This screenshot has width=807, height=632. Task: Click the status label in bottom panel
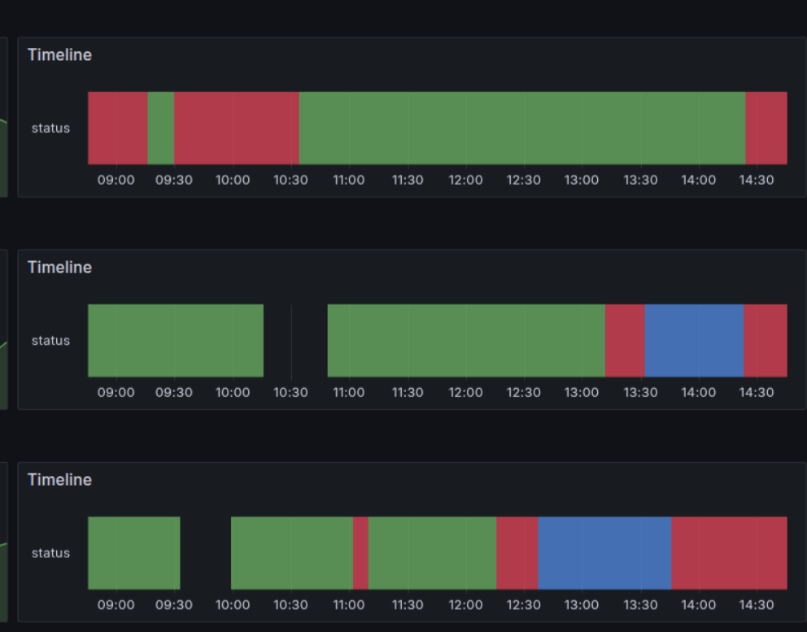point(50,553)
